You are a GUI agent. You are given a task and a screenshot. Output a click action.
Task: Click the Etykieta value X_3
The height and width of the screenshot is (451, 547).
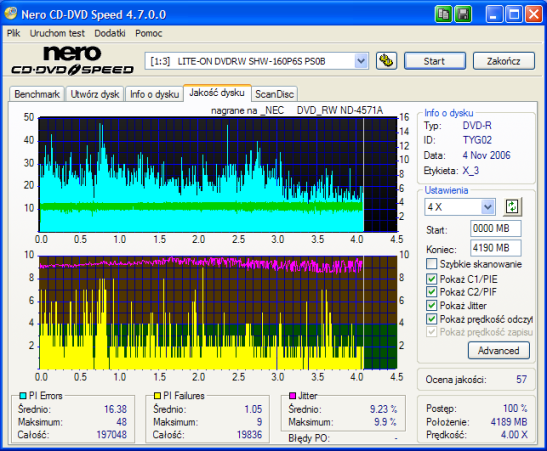pyautogui.click(x=471, y=171)
